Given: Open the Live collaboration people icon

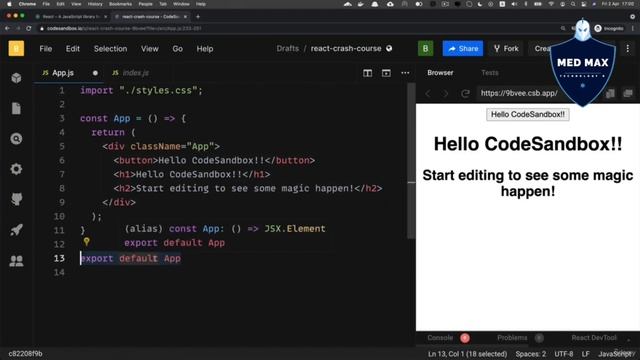Looking at the screenshot, I should (16, 260).
